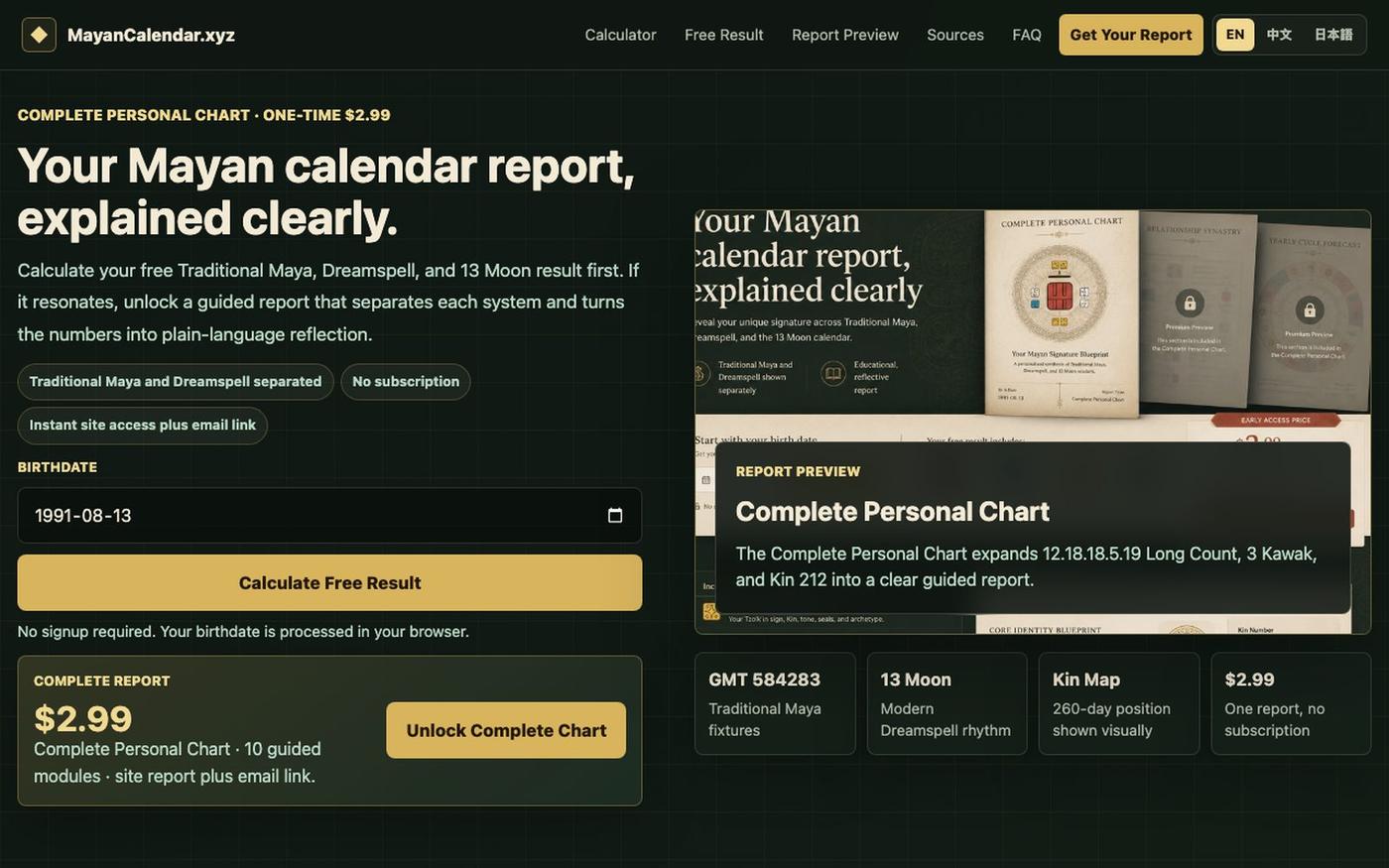The image size is (1389, 868).
Task: Click Unlock Complete Chart button
Action: pyautogui.click(x=506, y=730)
